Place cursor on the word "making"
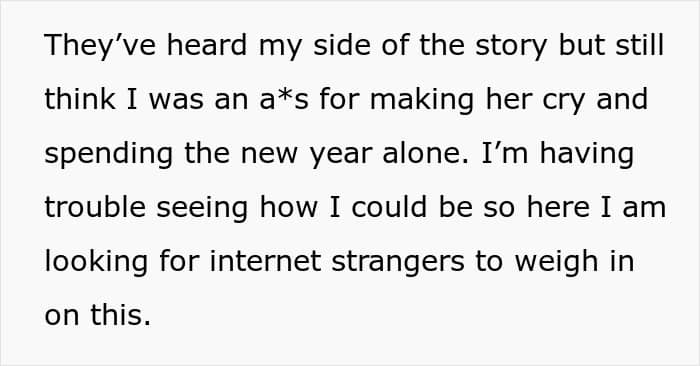The width and height of the screenshot is (700, 366). 422,101
